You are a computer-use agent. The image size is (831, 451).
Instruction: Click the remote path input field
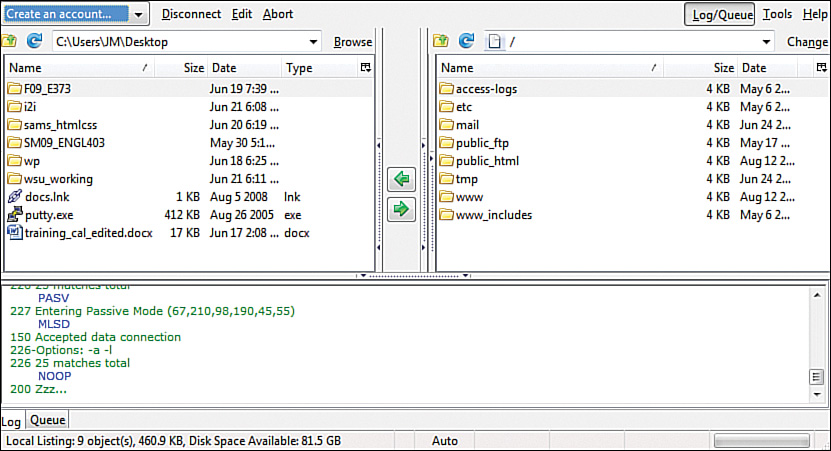pyautogui.click(x=629, y=42)
